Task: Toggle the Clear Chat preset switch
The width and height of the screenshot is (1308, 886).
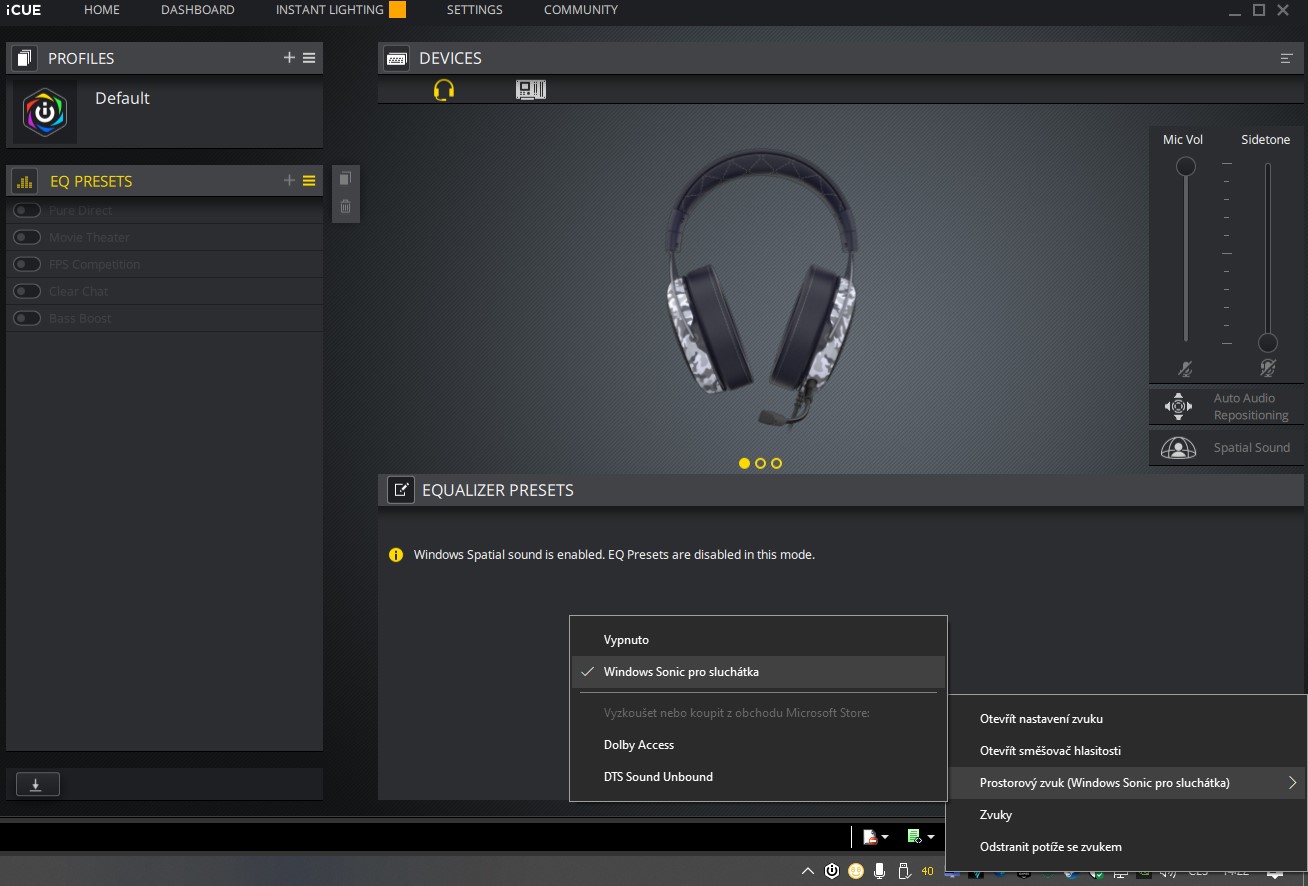Action: click(27, 291)
